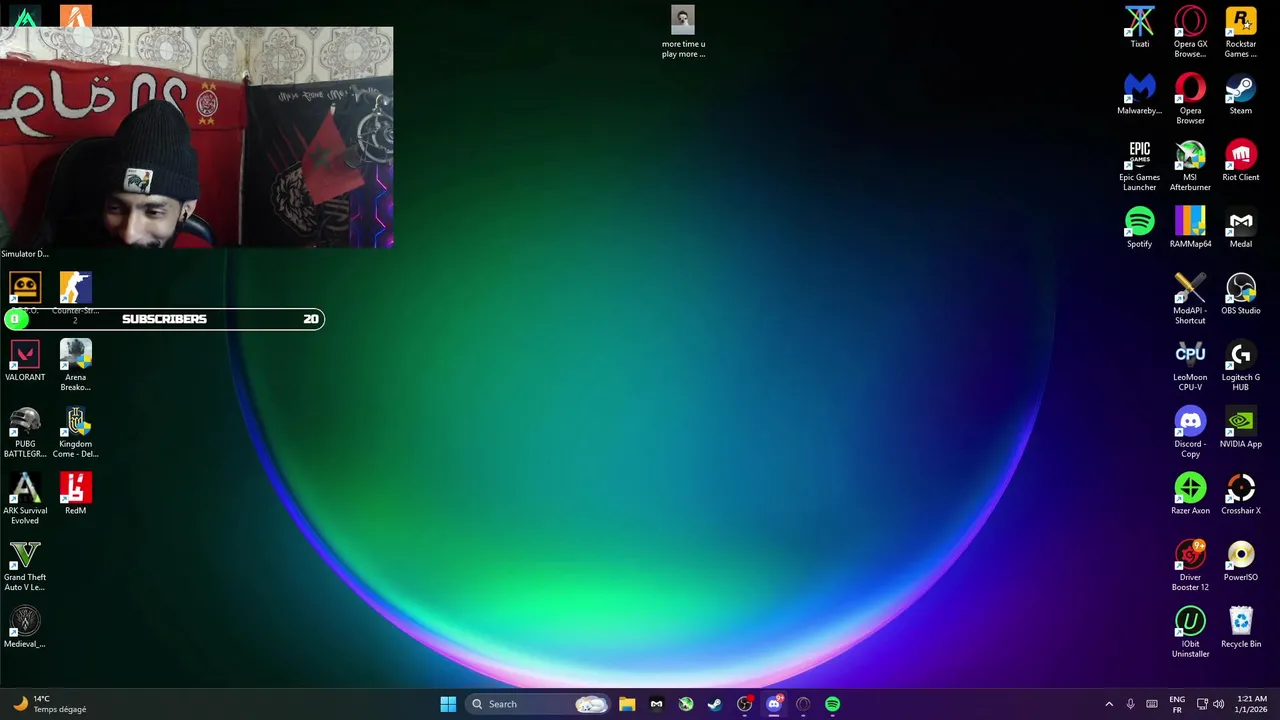Open network quick settings icon
Viewport: 1280px width, 720px height.
[x=1202, y=704]
